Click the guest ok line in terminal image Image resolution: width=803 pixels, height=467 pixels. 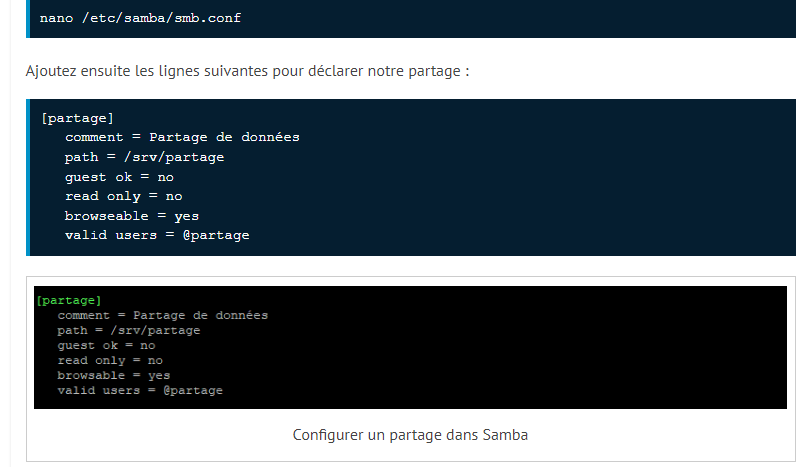[x=106, y=345]
